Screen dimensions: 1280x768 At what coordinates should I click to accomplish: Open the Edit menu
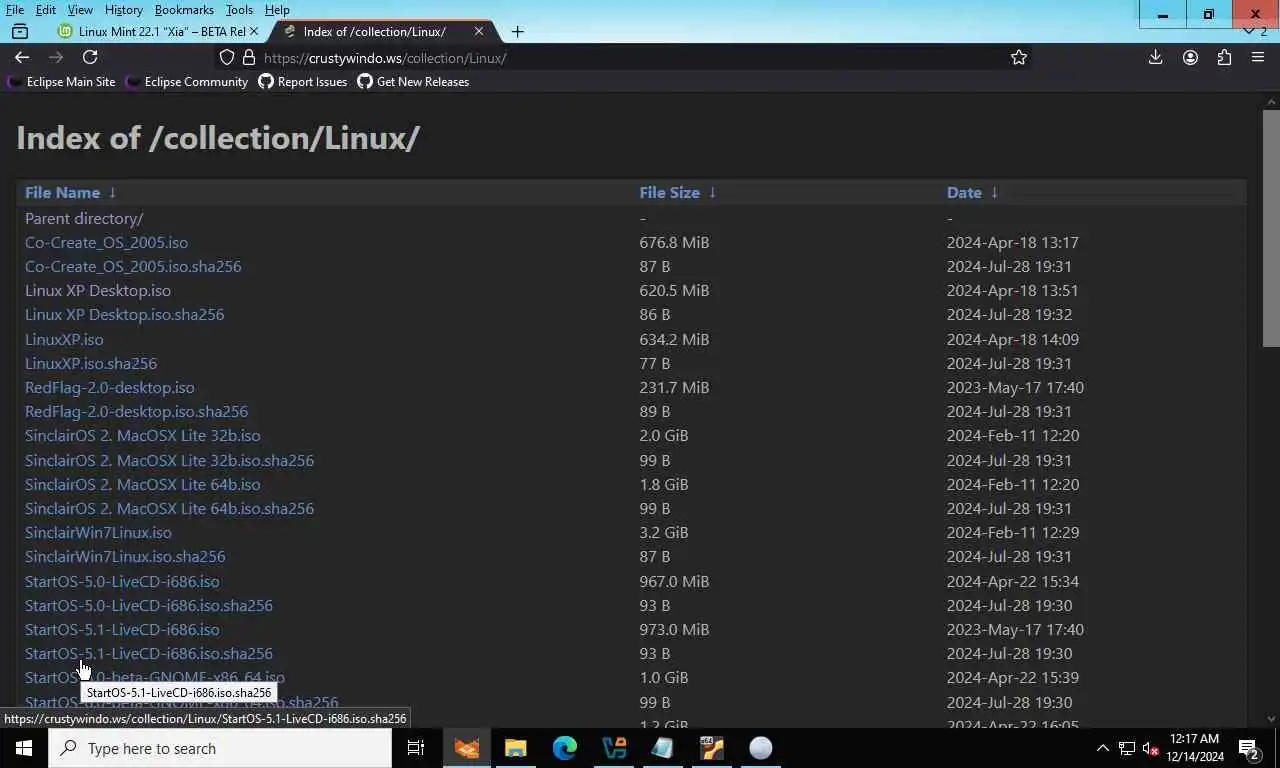pos(46,10)
